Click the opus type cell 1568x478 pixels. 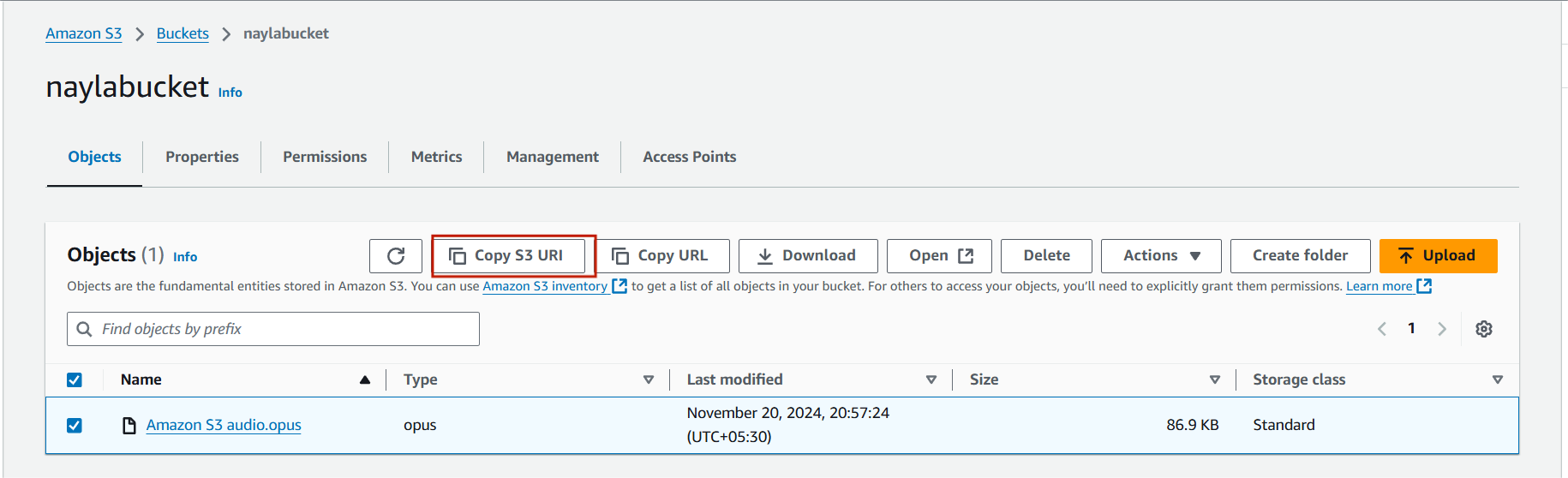click(x=420, y=425)
